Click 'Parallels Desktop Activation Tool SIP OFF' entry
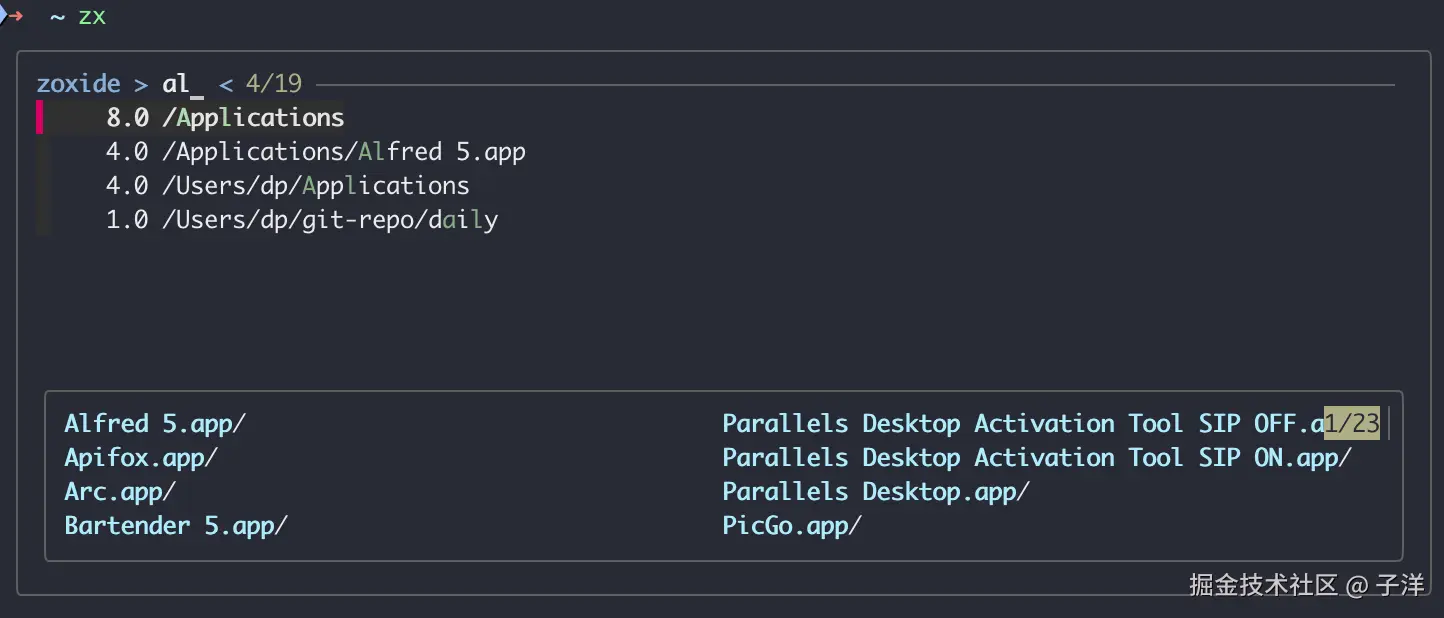The image size is (1444, 618). coord(1020,424)
